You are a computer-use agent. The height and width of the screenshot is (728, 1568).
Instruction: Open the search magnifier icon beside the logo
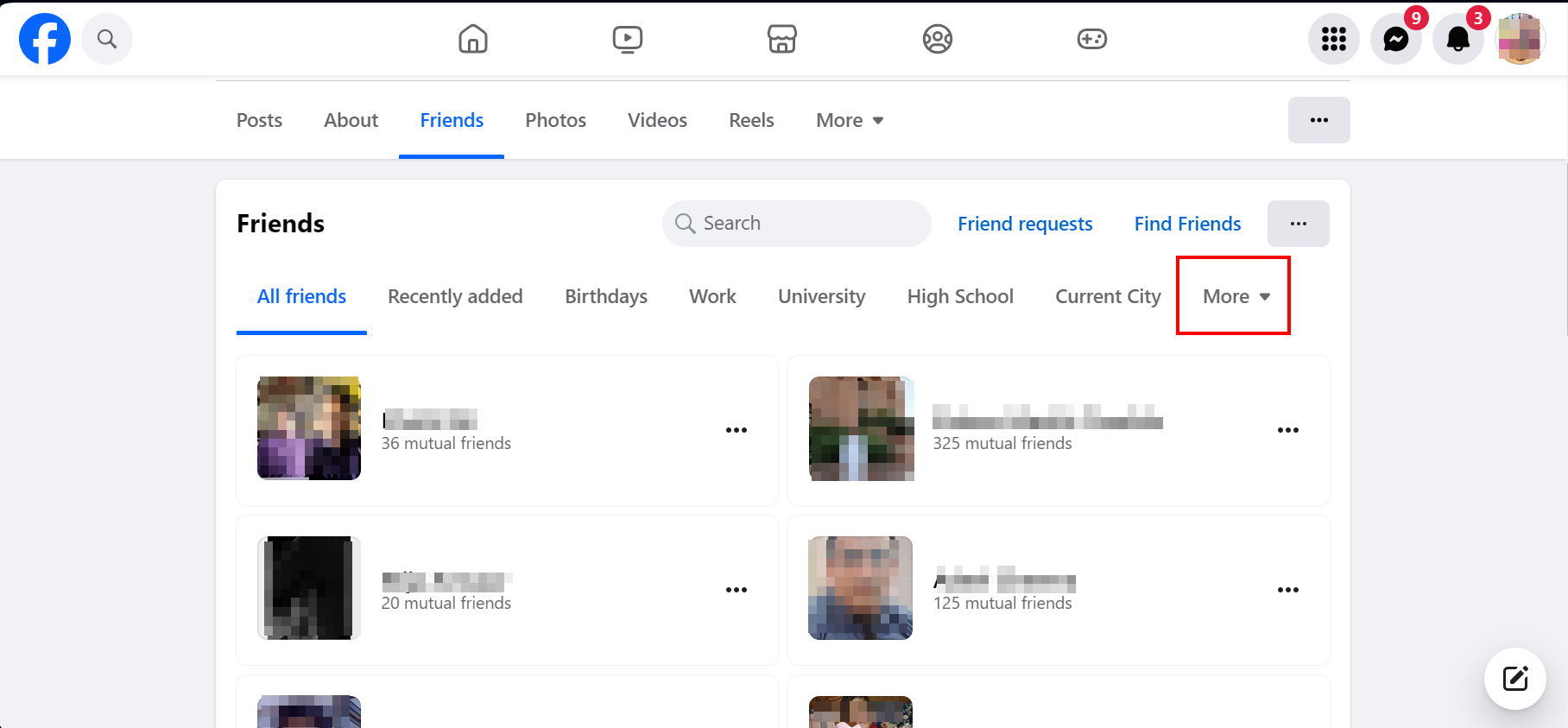tap(107, 39)
